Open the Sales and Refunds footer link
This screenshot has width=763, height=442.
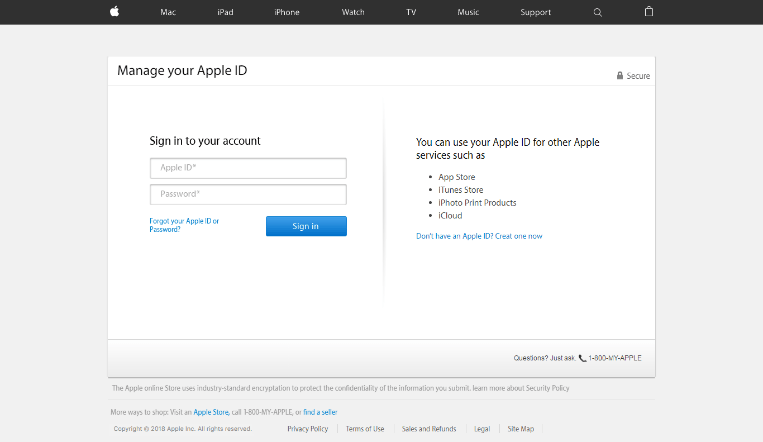click(x=429, y=429)
